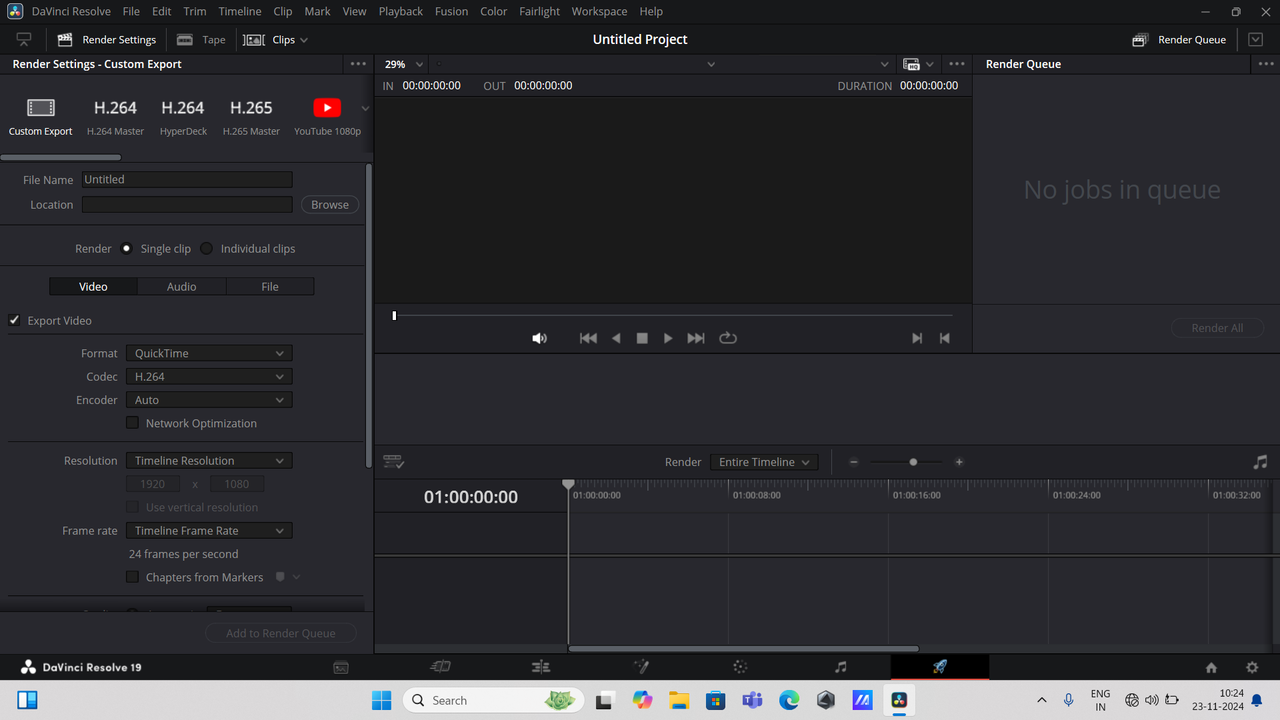Screen dimensions: 1280x720
Task: Play reverse in the viewer
Action: coord(616,338)
